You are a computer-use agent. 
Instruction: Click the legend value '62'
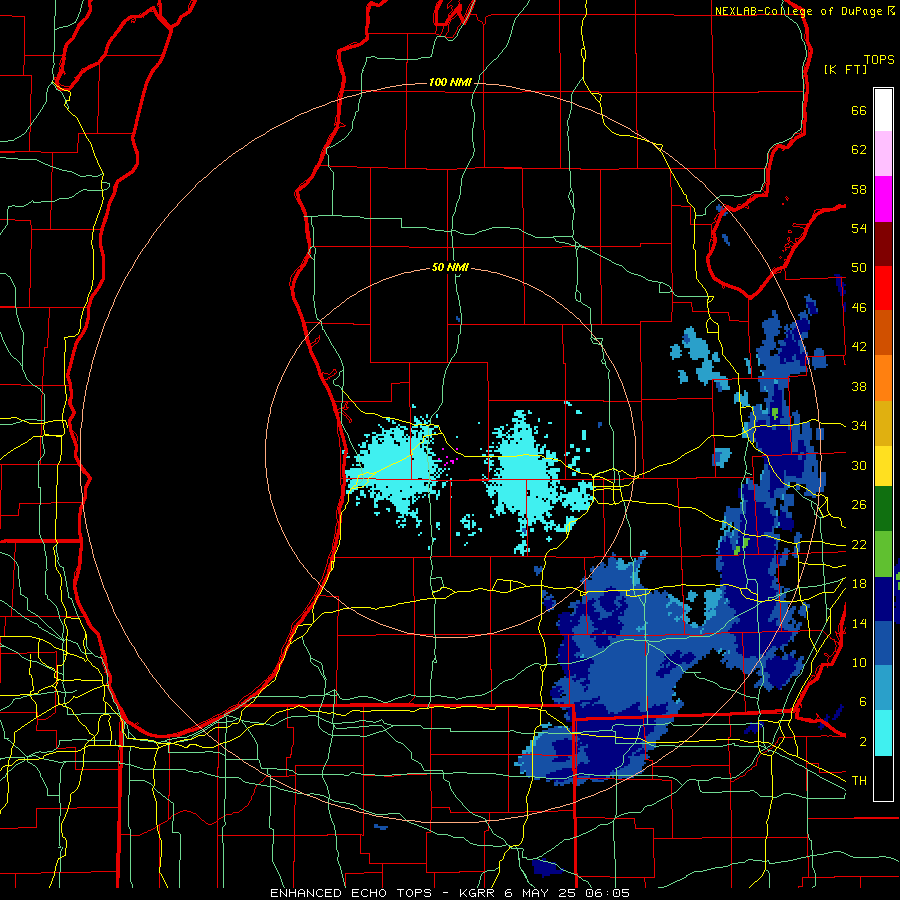point(859,150)
